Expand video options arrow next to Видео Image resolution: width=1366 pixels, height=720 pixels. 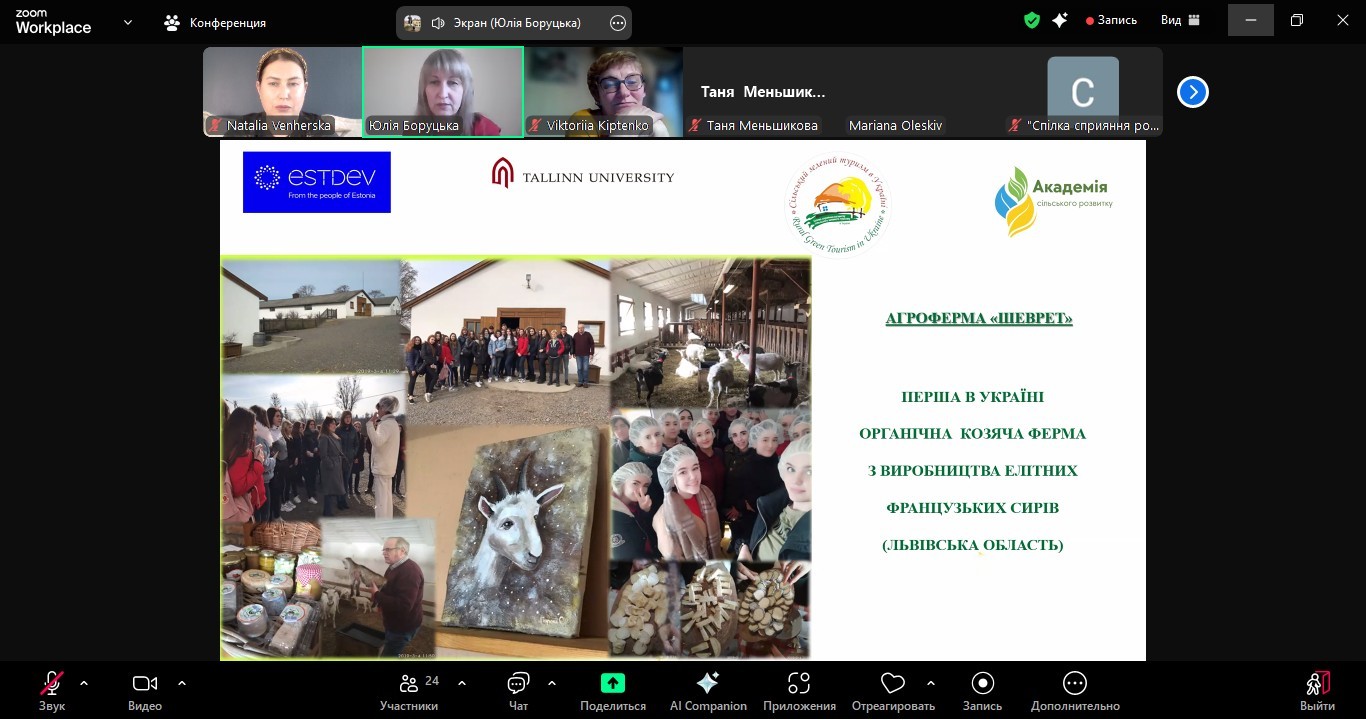182,683
